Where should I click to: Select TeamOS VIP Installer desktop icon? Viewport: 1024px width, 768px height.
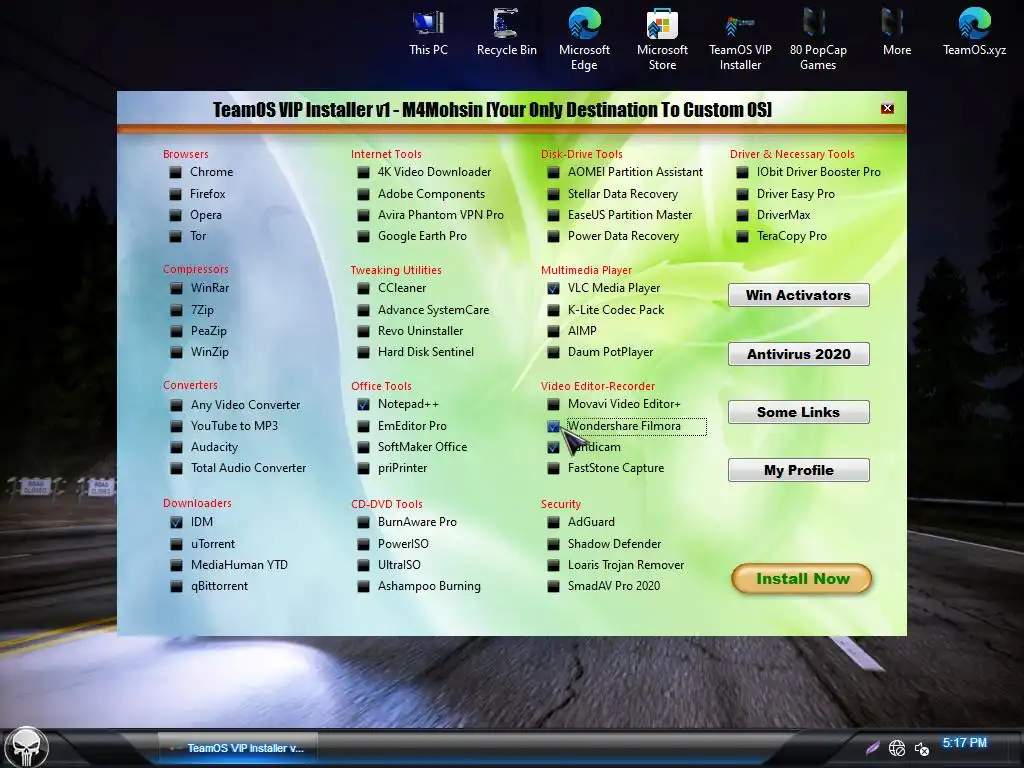tap(740, 39)
